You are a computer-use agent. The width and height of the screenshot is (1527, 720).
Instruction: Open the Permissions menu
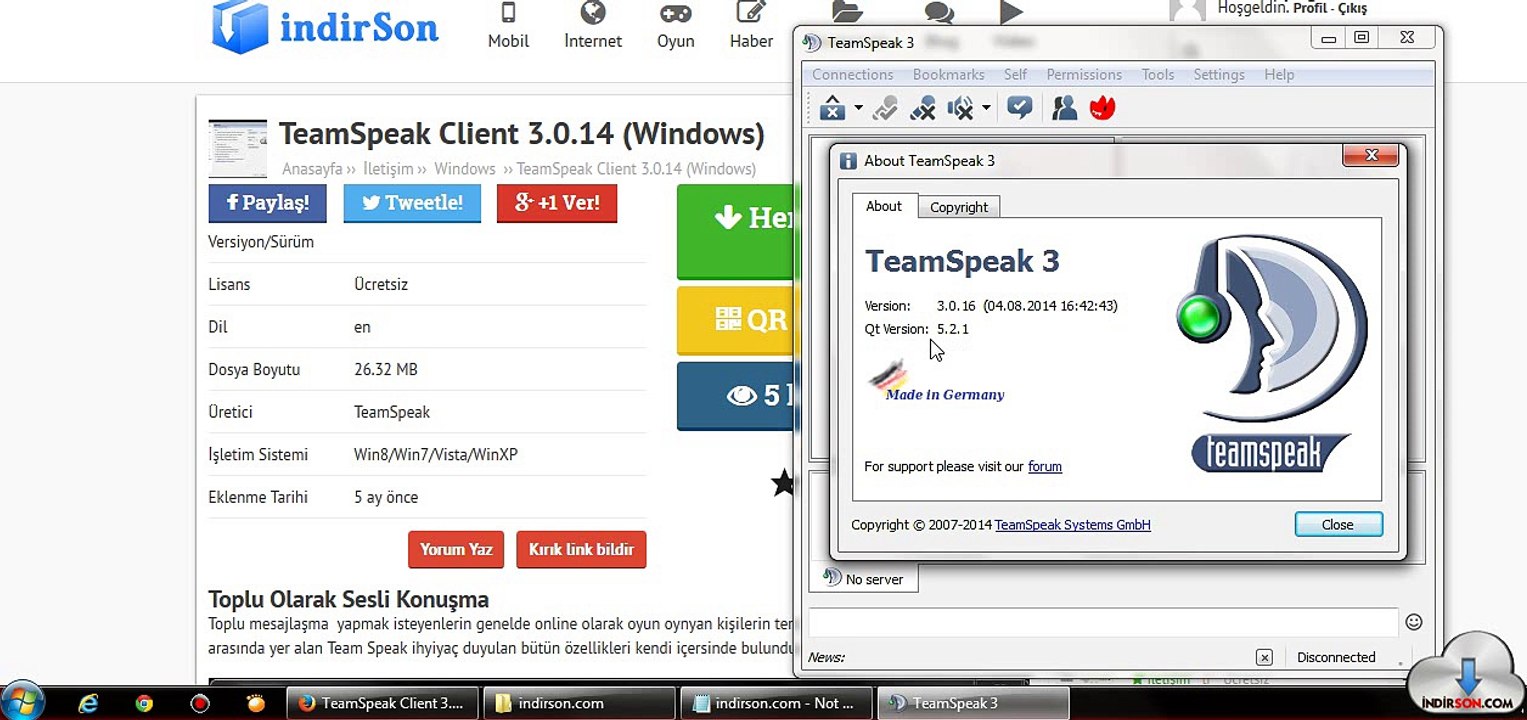coord(1084,75)
